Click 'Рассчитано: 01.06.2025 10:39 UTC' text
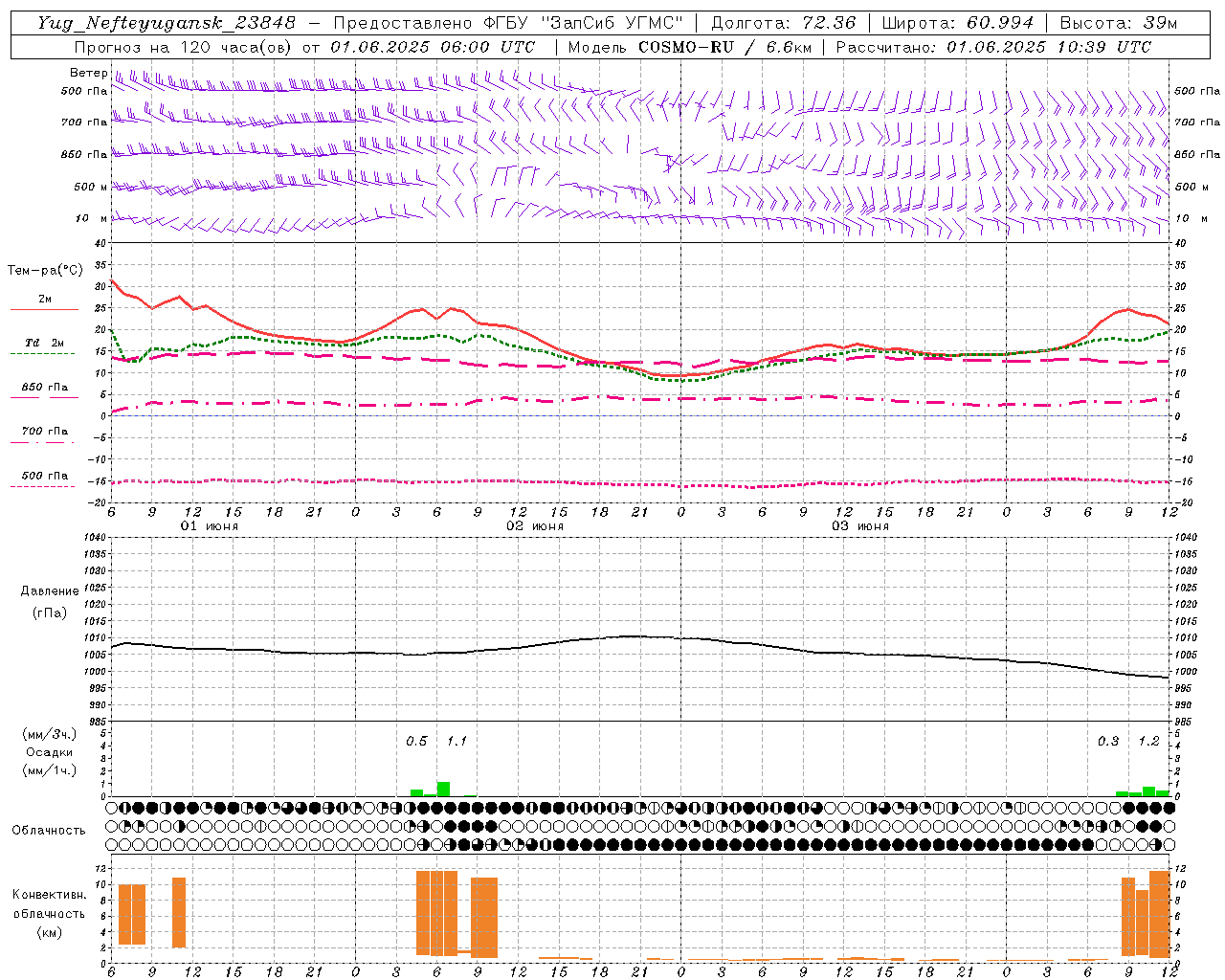Image resolution: width=1225 pixels, height=980 pixels. click(993, 47)
